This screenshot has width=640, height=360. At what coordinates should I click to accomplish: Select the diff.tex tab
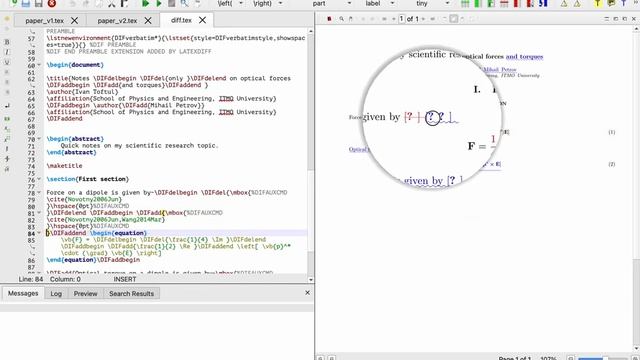tap(181, 20)
